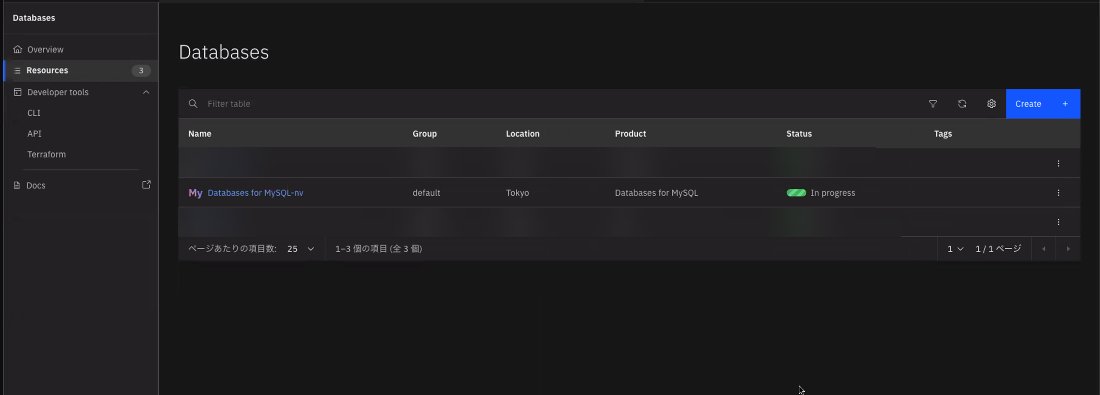Open the API developer tool

(34, 133)
